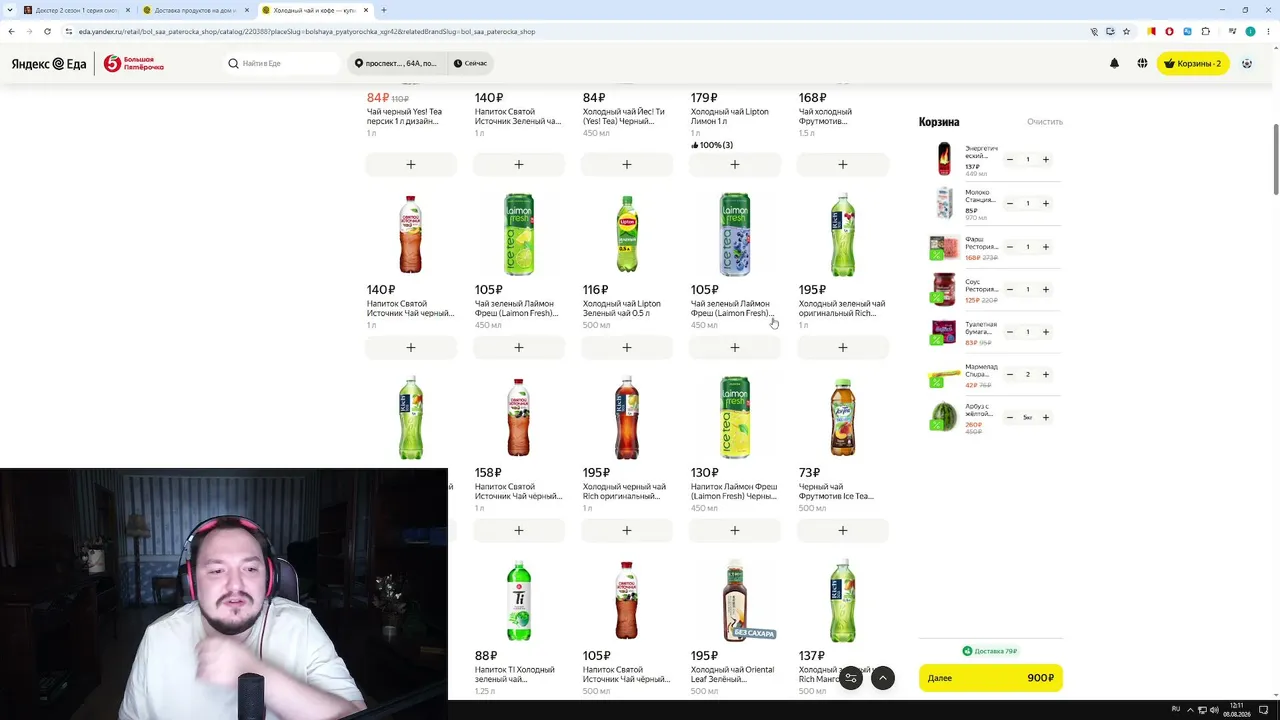Open the Большая Пятёрочка store logo
This screenshot has width=1280, height=720.
tap(134, 64)
